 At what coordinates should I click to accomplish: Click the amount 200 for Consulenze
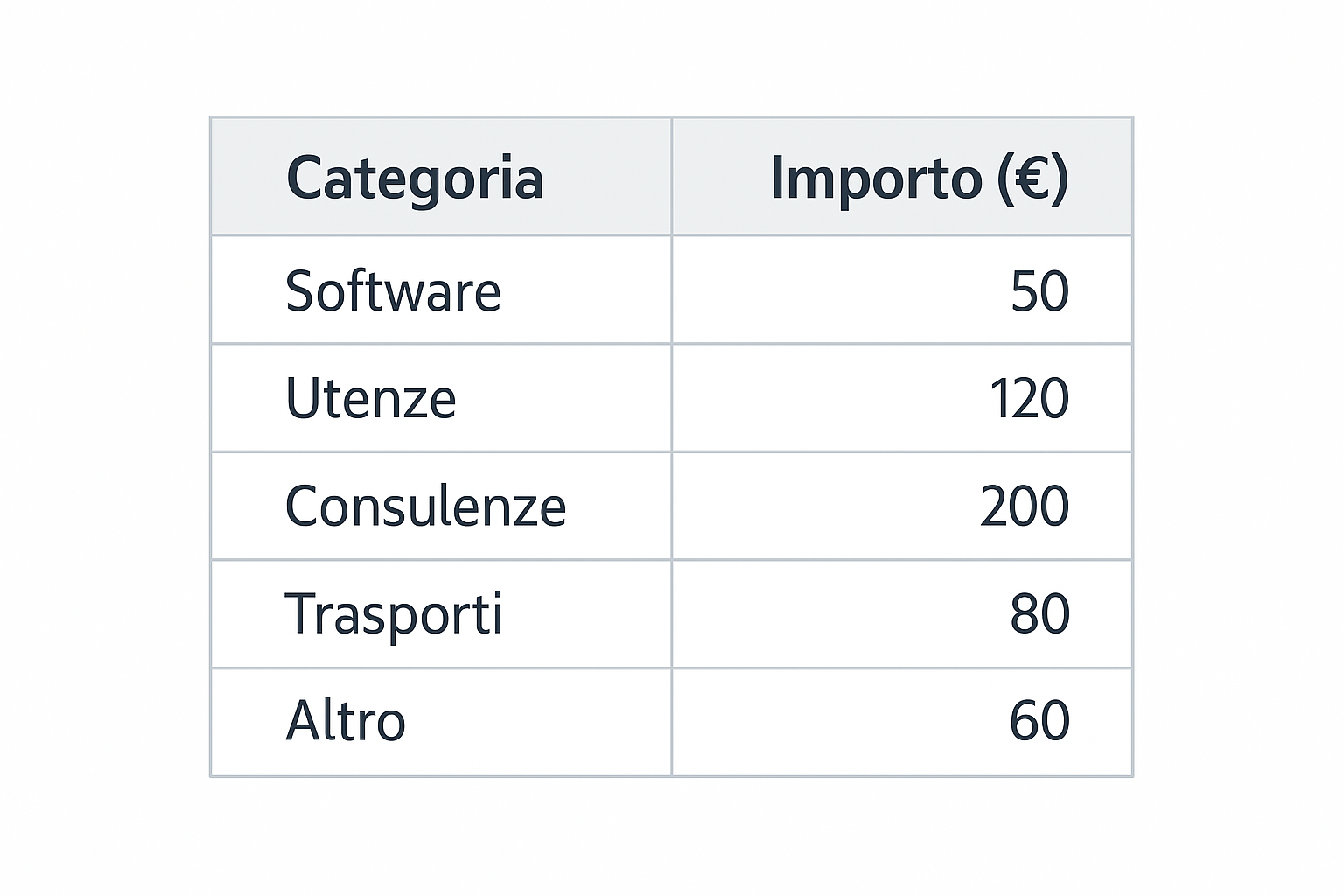coord(1025,507)
